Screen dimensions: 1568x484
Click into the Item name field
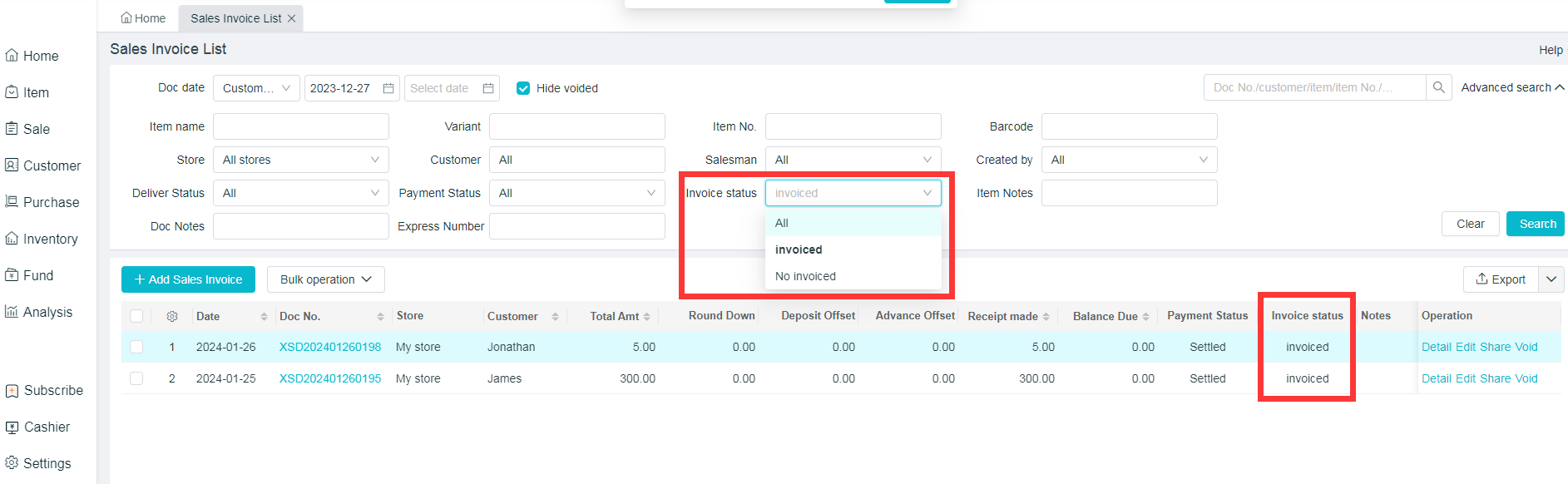(x=300, y=126)
